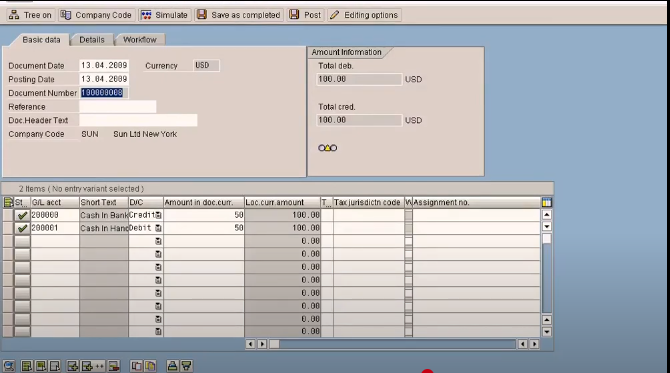Click the Tree on toolbar button

30,15
